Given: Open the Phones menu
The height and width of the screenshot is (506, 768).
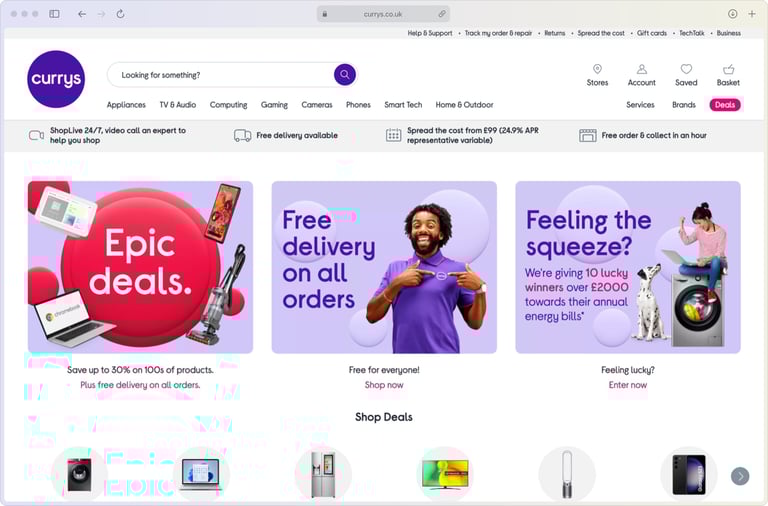Looking at the screenshot, I should coord(358,105).
